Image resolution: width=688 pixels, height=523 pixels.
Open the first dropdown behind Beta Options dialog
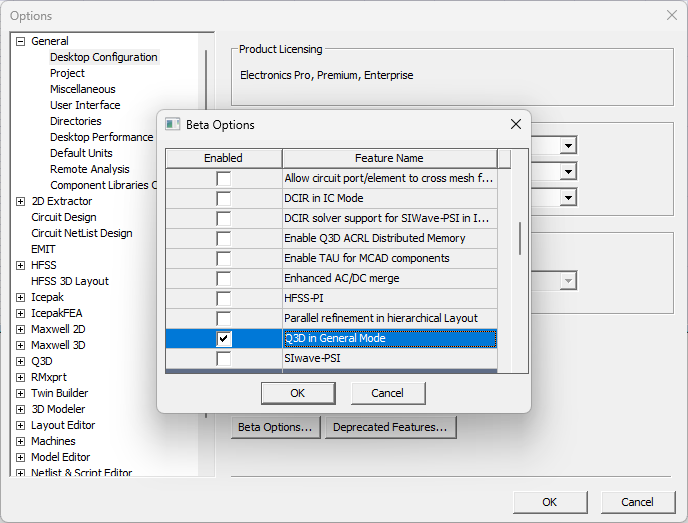point(568,146)
